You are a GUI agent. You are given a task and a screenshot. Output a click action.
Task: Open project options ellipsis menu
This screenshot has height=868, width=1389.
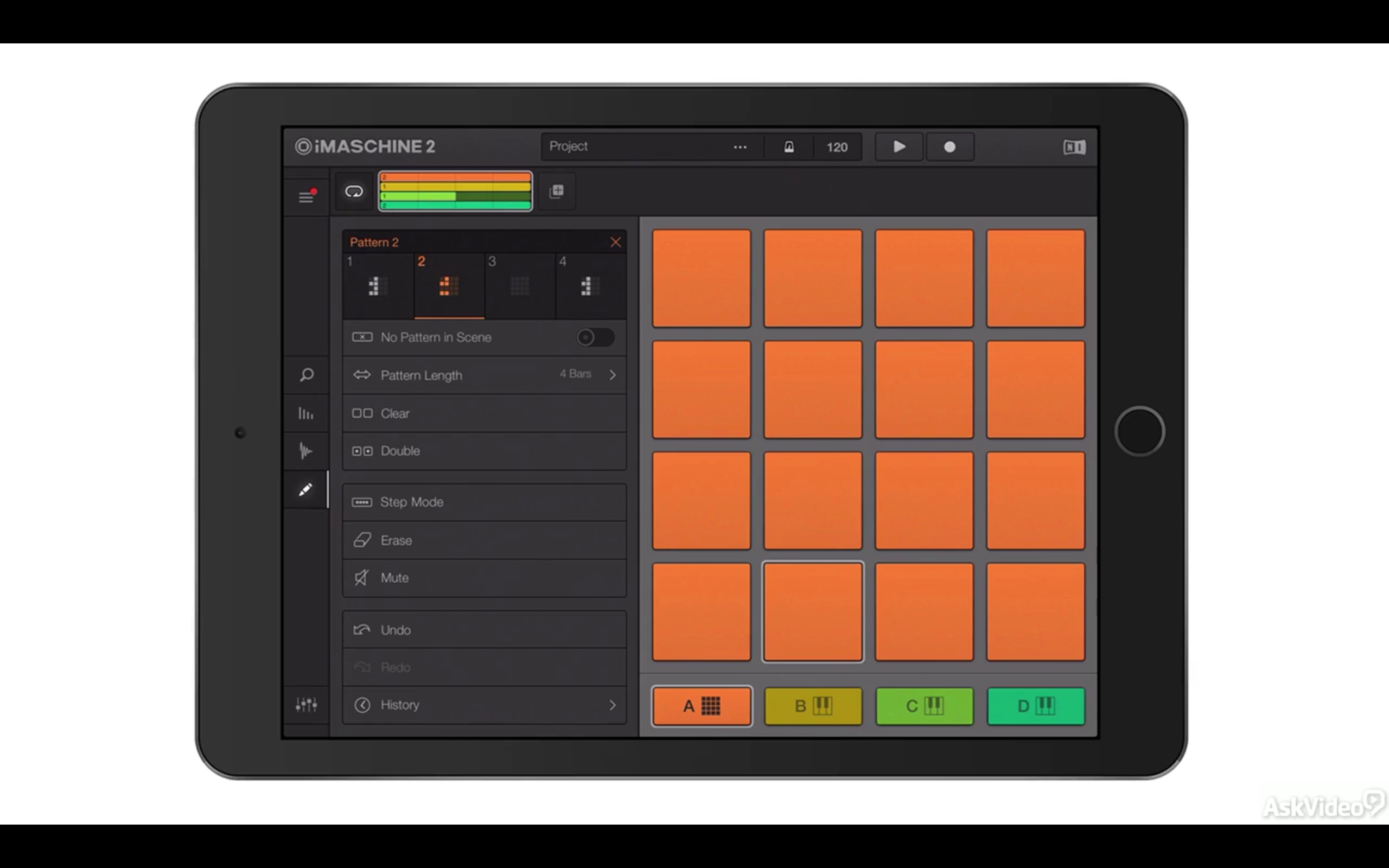click(x=740, y=147)
